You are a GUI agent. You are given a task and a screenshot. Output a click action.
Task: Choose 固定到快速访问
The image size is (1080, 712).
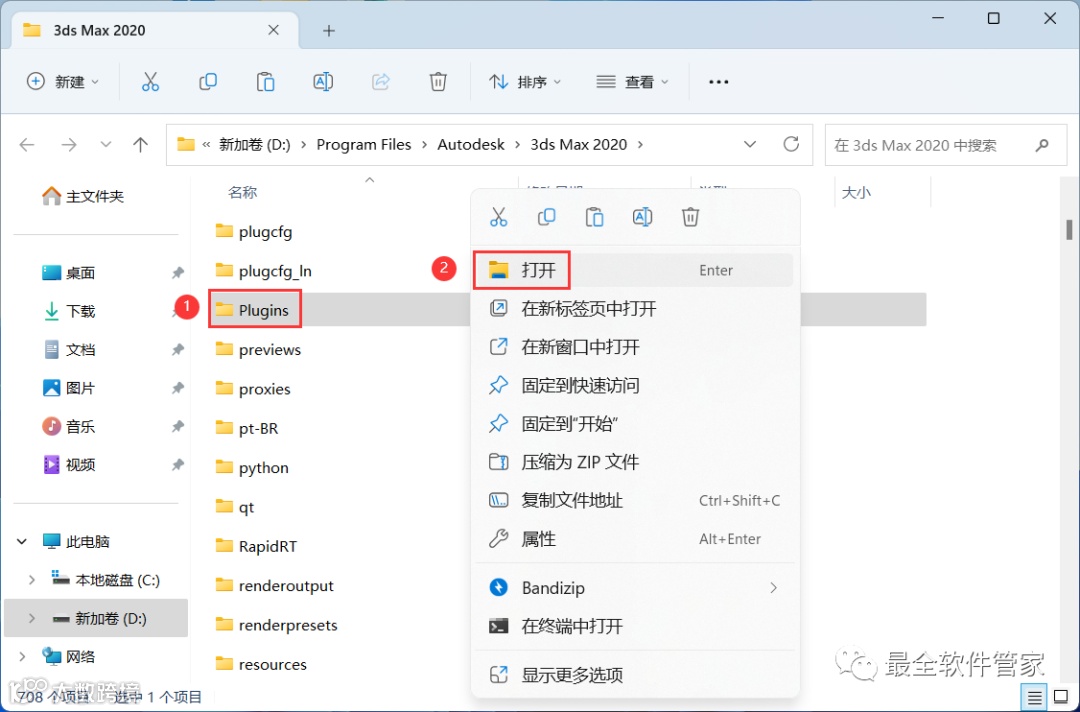634,385
